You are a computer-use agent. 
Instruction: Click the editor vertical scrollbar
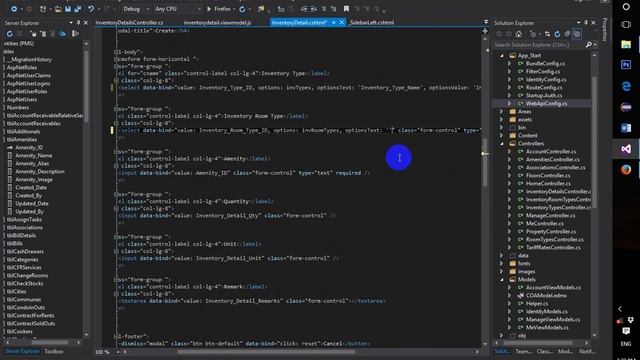pyautogui.click(x=485, y=163)
